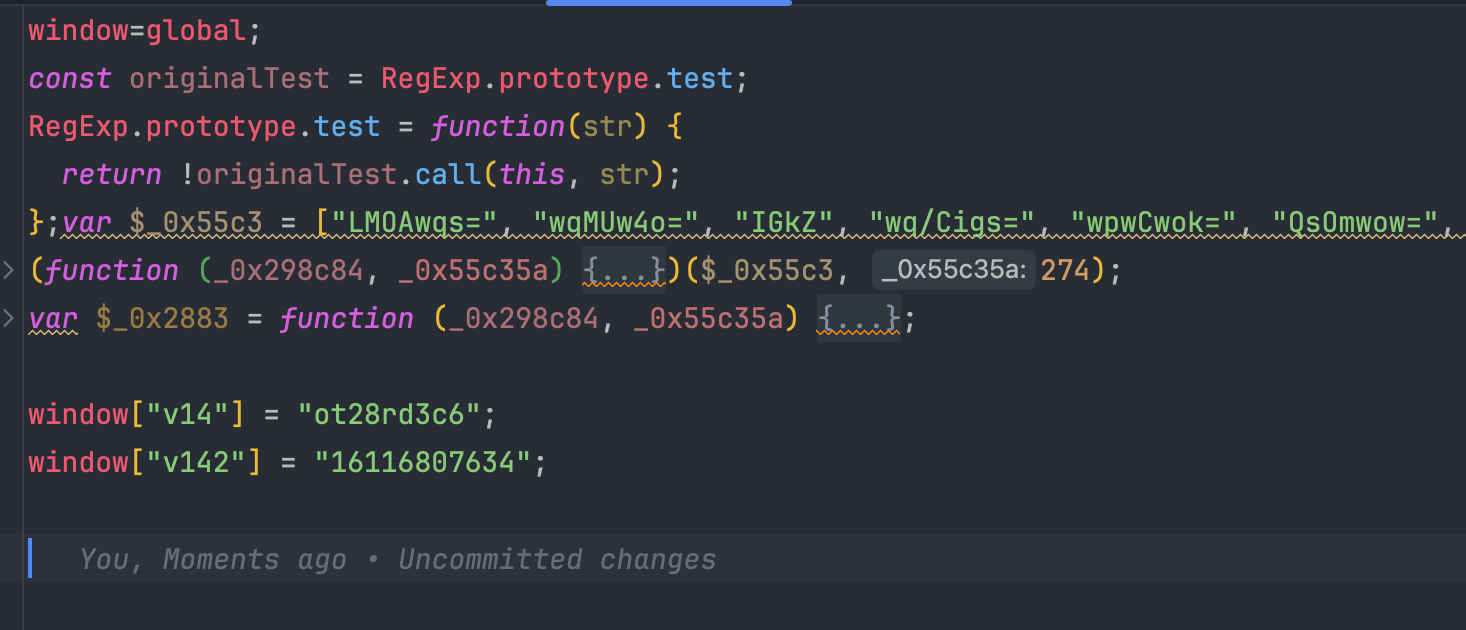Open the 'Uncommitted changes' blame annotation
The image size is (1466, 630).
point(557,559)
